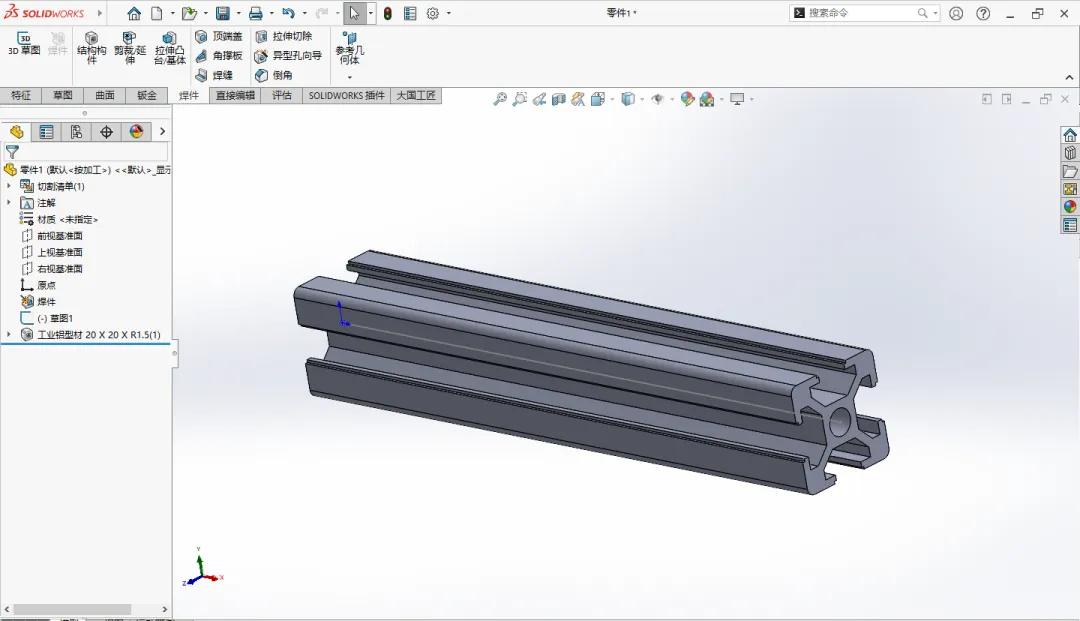This screenshot has height=621, width=1080.
Task: Open the ConfigurationManager tab icon
Action: [76, 131]
